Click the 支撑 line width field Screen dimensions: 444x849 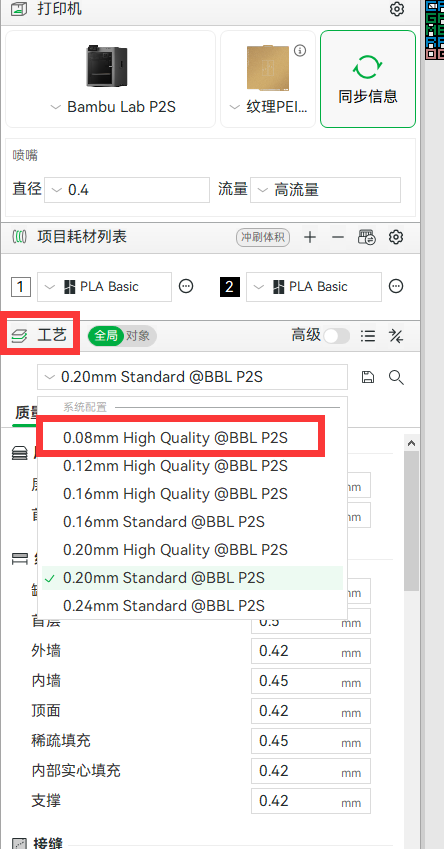coord(311,801)
